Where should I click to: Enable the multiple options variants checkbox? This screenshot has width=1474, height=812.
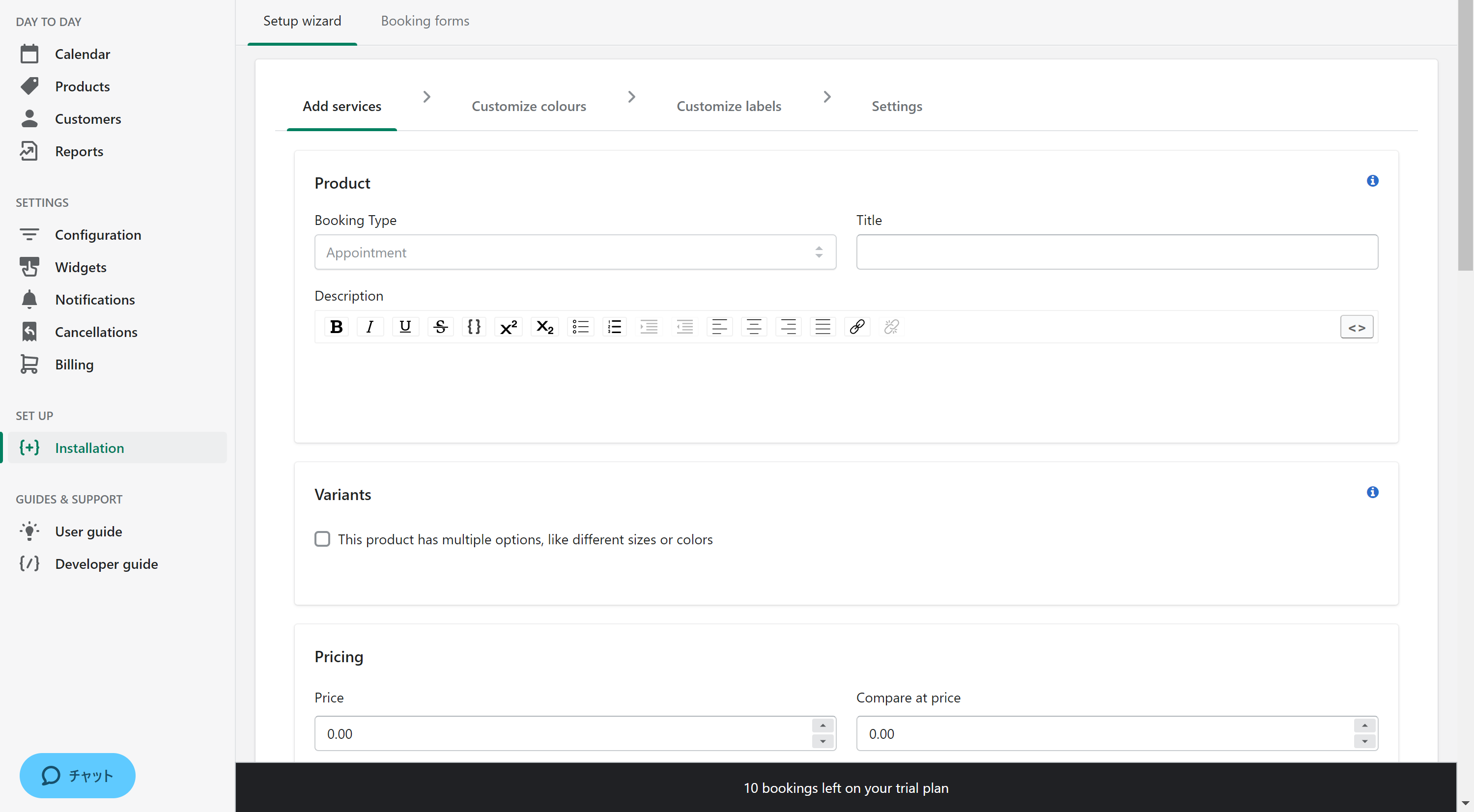[322, 539]
